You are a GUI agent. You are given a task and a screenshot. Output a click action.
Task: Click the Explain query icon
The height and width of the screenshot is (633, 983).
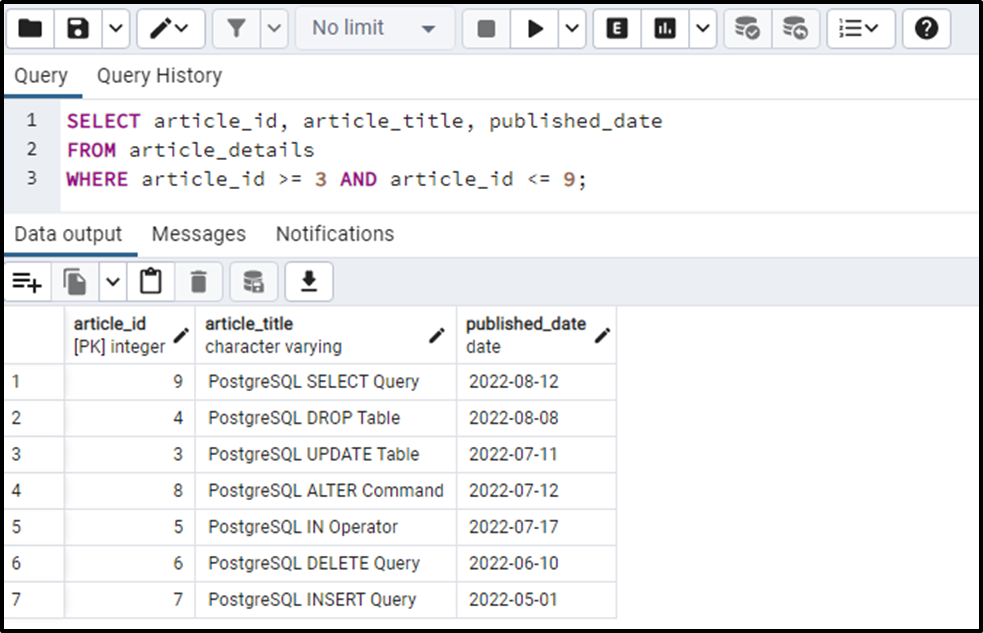tap(617, 29)
